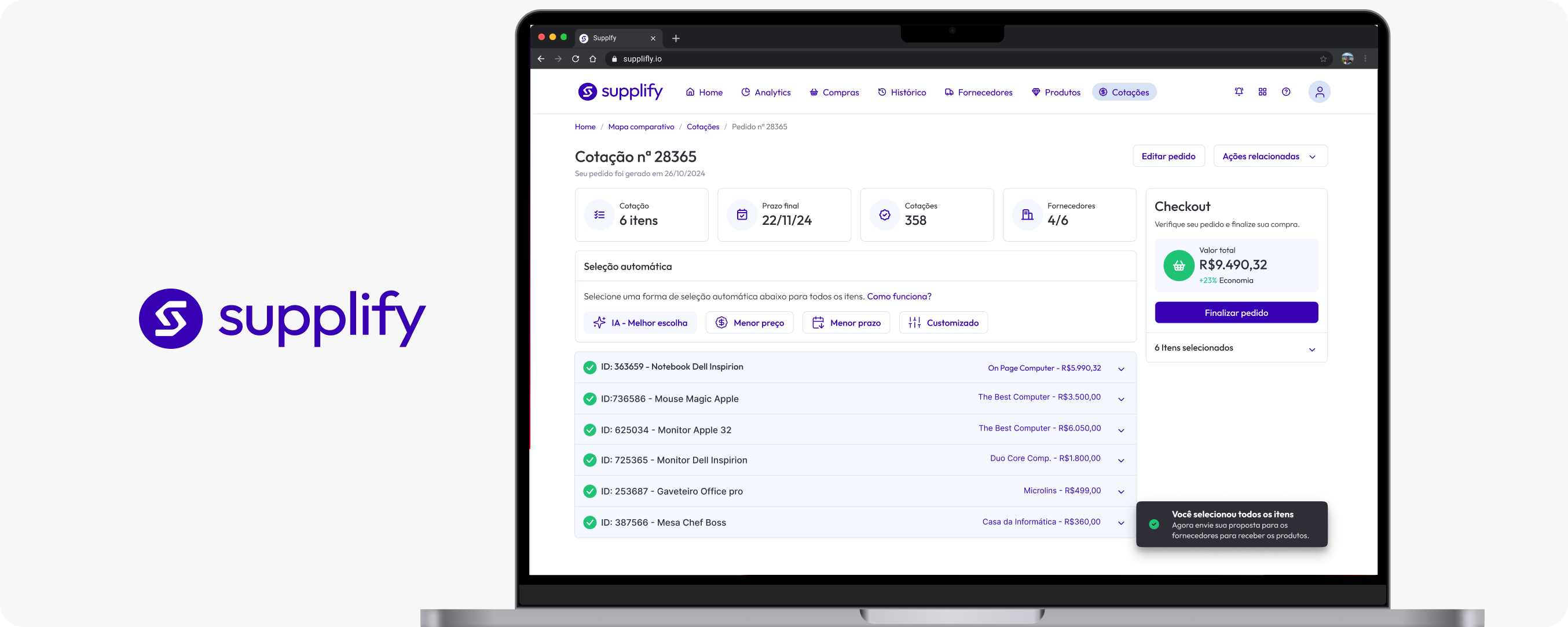Screen dimensions: 1568x627
Task: Open the user profile avatar
Action: pyautogui.click(x=1319, y=92)
